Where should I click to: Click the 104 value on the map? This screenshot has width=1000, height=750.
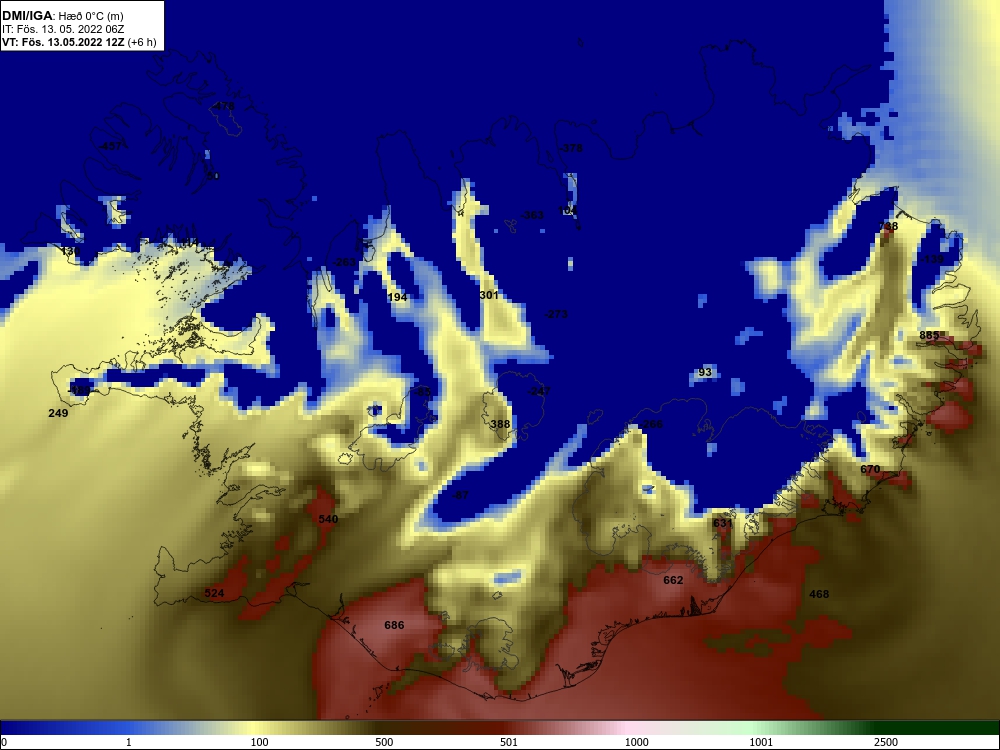pyautogui.click(x=568, y=210)
